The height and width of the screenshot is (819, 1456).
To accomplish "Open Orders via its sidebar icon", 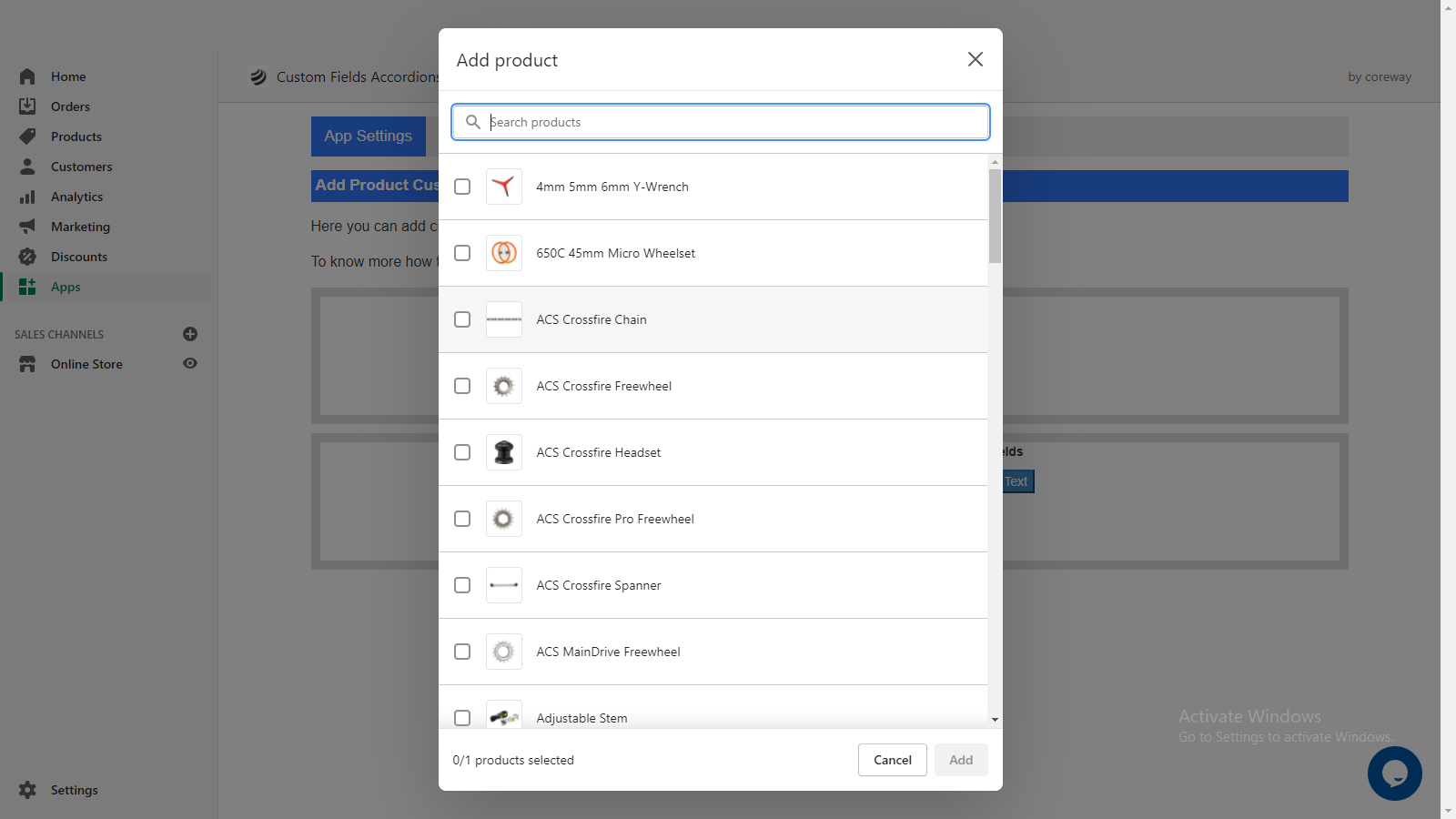I will pos(27,106).
